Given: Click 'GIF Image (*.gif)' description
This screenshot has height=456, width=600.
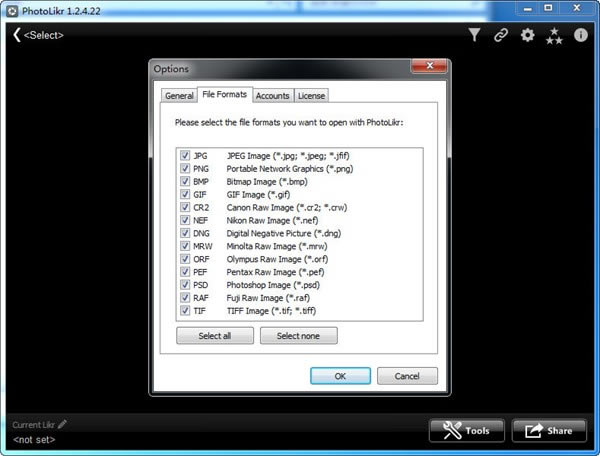Looking at the screenshot, I should coord(258,194).
